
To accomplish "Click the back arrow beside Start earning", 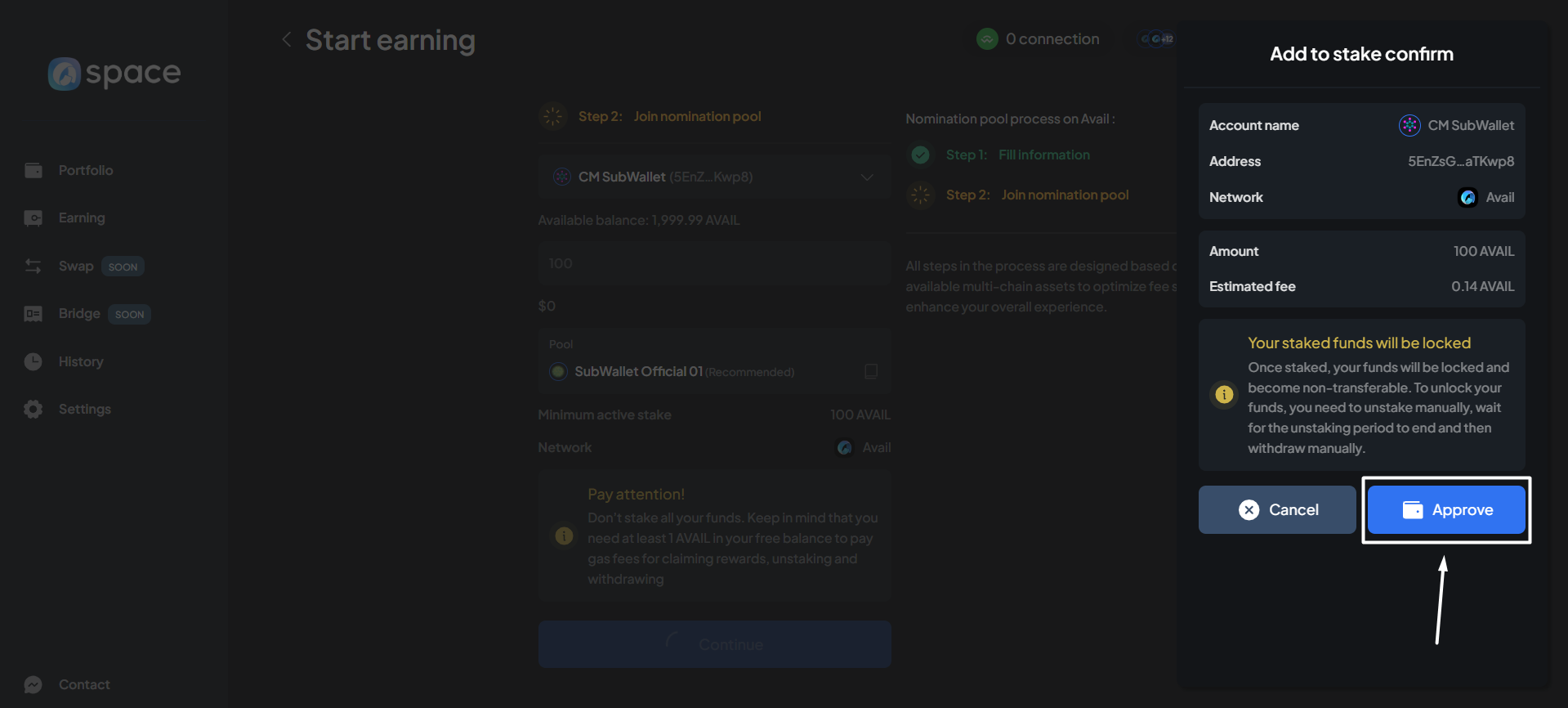I will click(286, 39).
